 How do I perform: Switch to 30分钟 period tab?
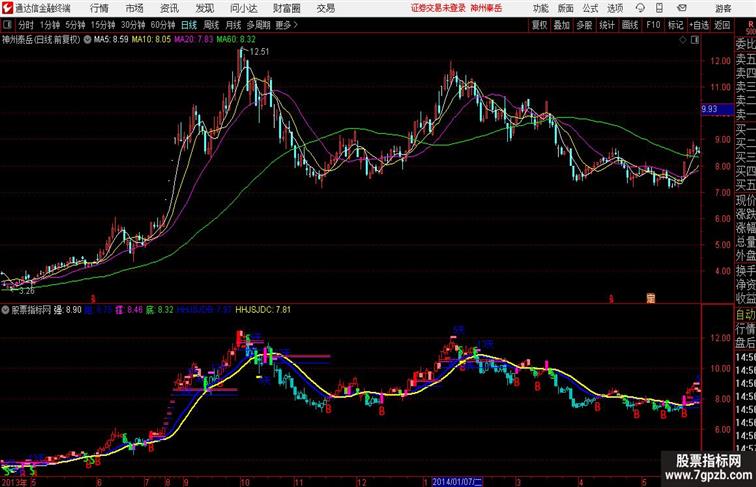pos(133,25)
